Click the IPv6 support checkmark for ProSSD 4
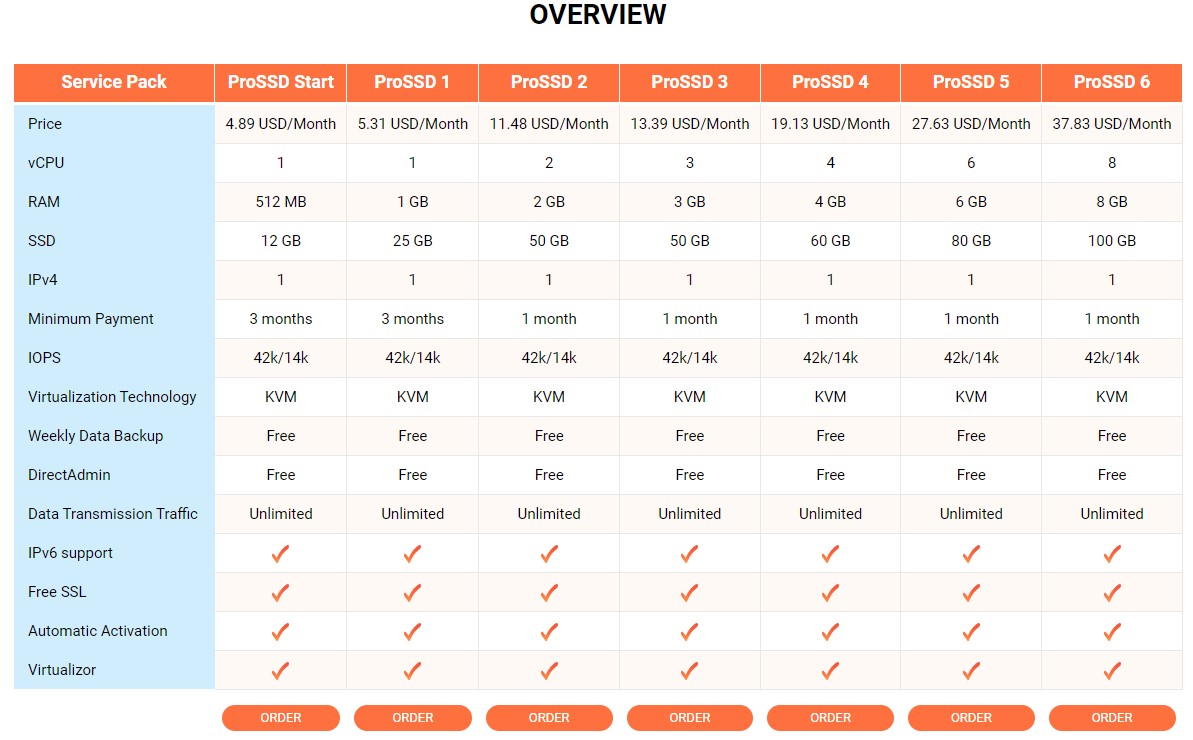 830,553
